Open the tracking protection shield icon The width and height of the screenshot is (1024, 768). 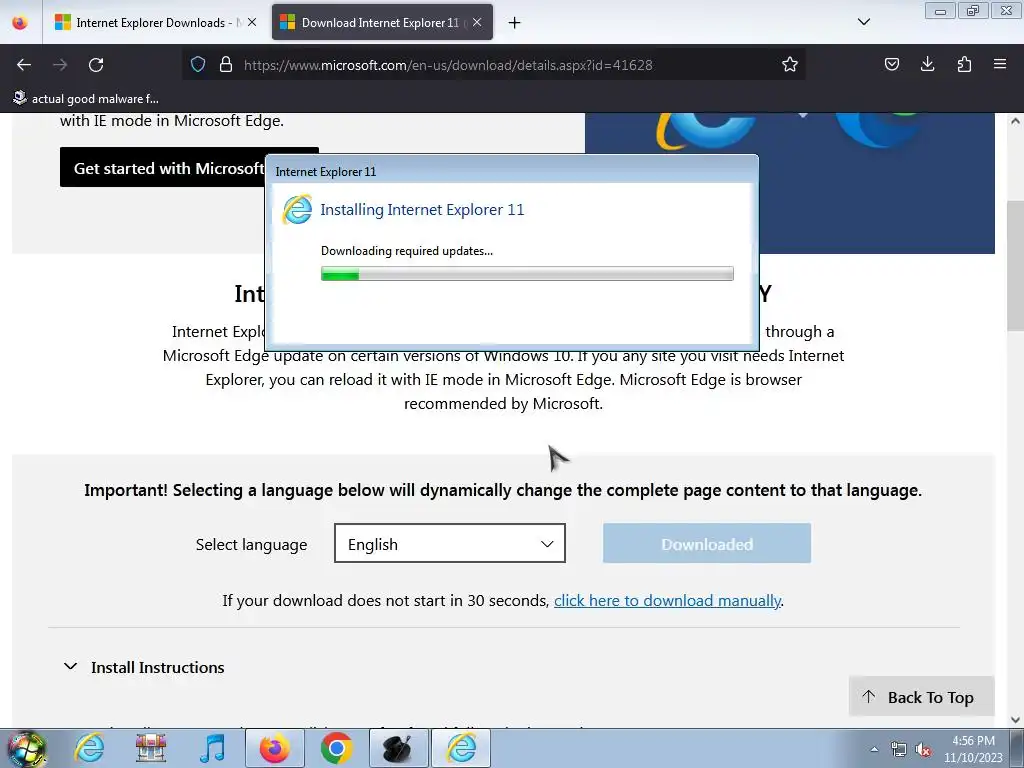pos(198,64)
